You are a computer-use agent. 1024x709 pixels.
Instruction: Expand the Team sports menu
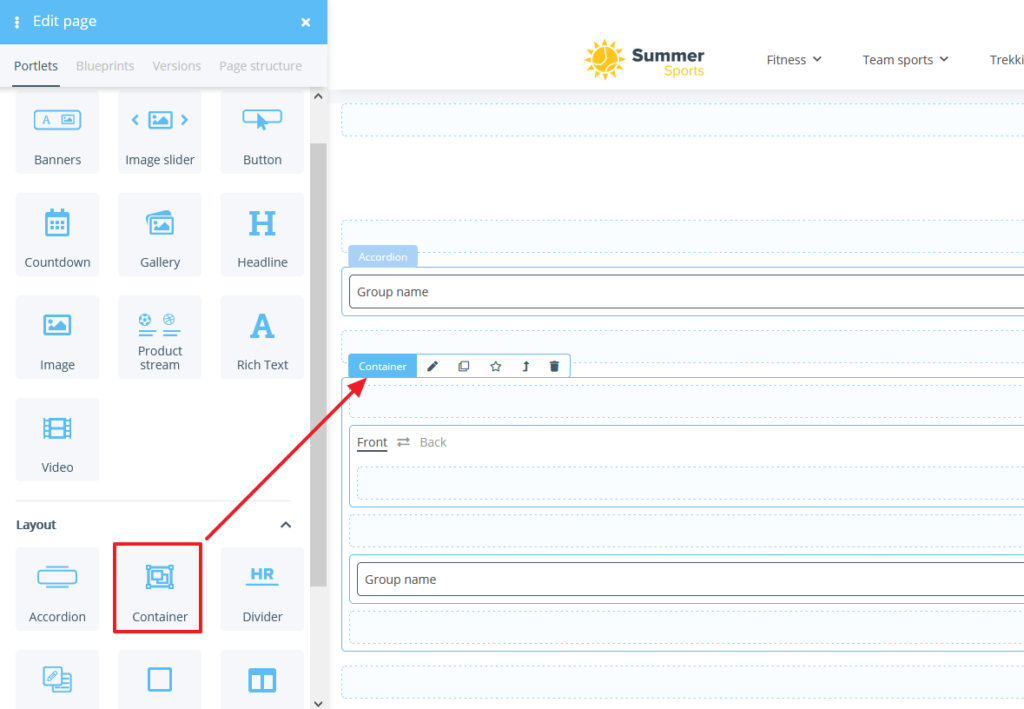click(x=905, y=60)
